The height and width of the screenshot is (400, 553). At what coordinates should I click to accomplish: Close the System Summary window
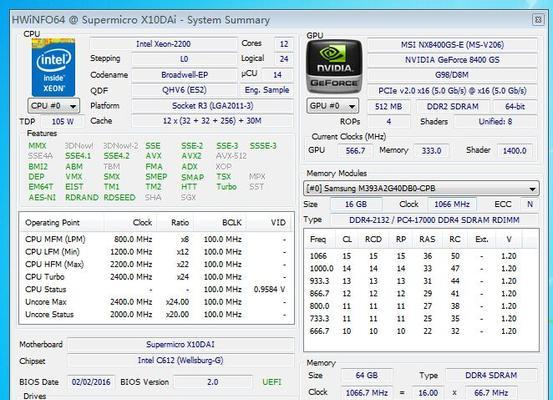[538, 20]
